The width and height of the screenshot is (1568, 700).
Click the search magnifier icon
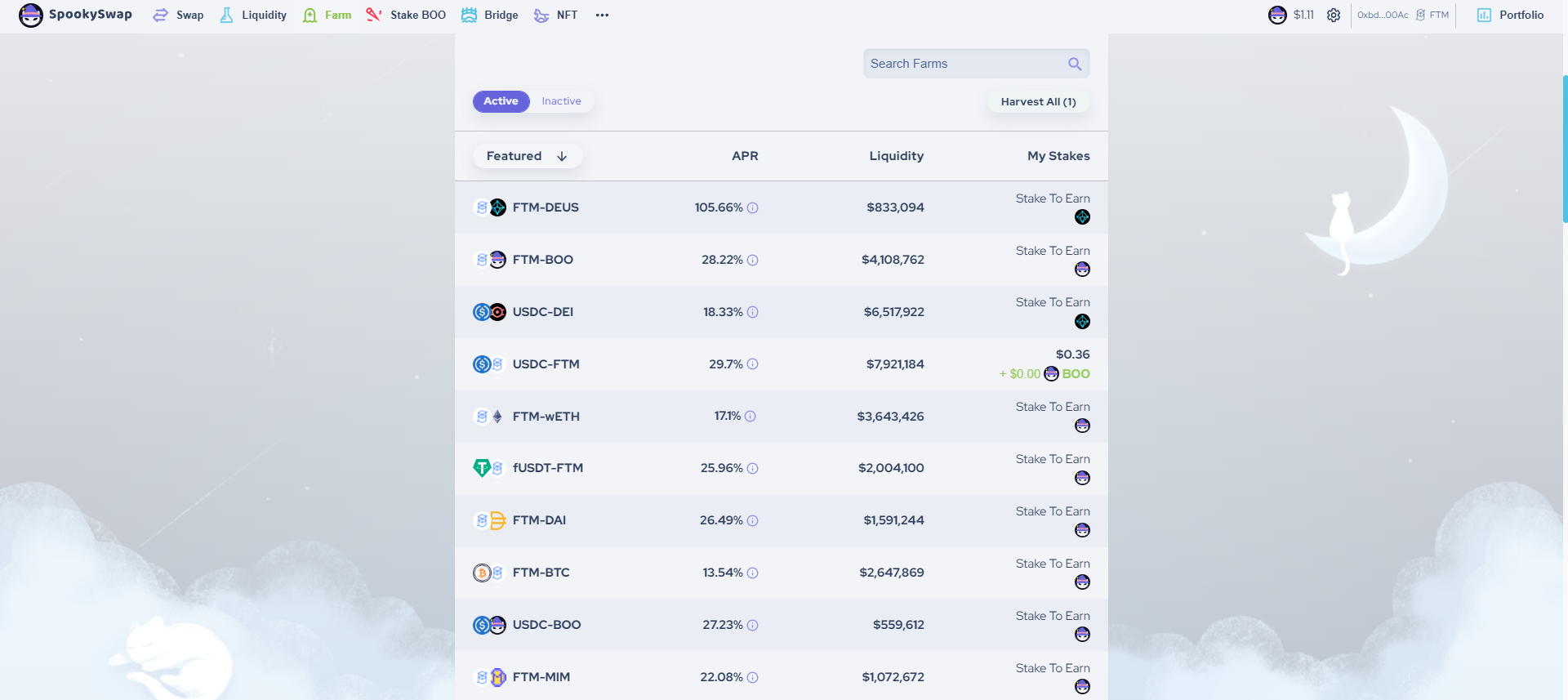[1075, 64]
